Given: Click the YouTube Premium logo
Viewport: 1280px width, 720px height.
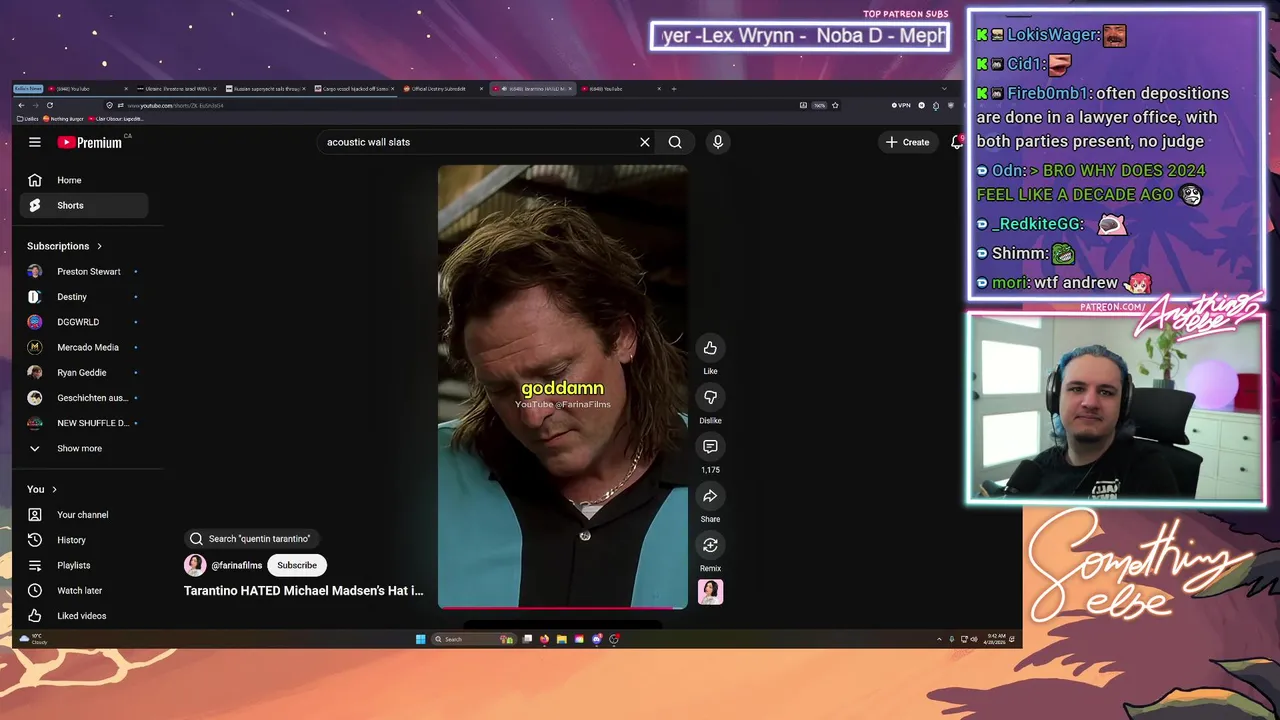Looking at the screenshot, I should (x=89, y=142).
